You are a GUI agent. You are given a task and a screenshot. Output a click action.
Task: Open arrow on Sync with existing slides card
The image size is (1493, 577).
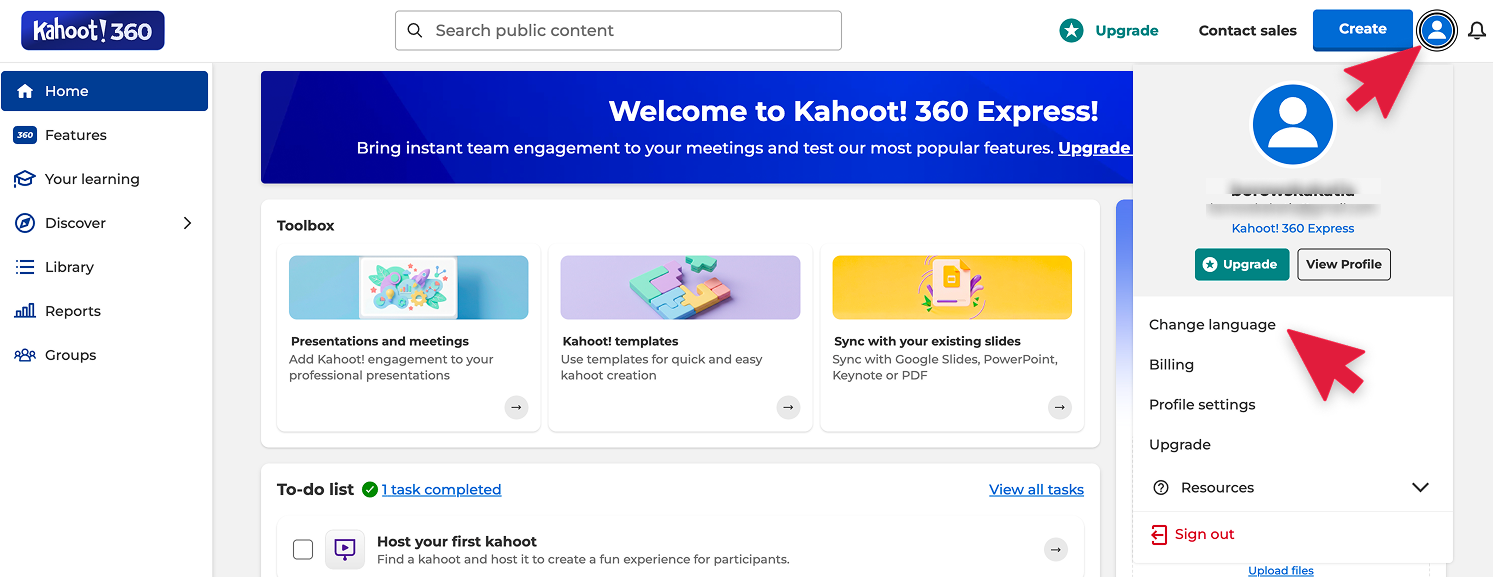click(x=1060, y=407)
